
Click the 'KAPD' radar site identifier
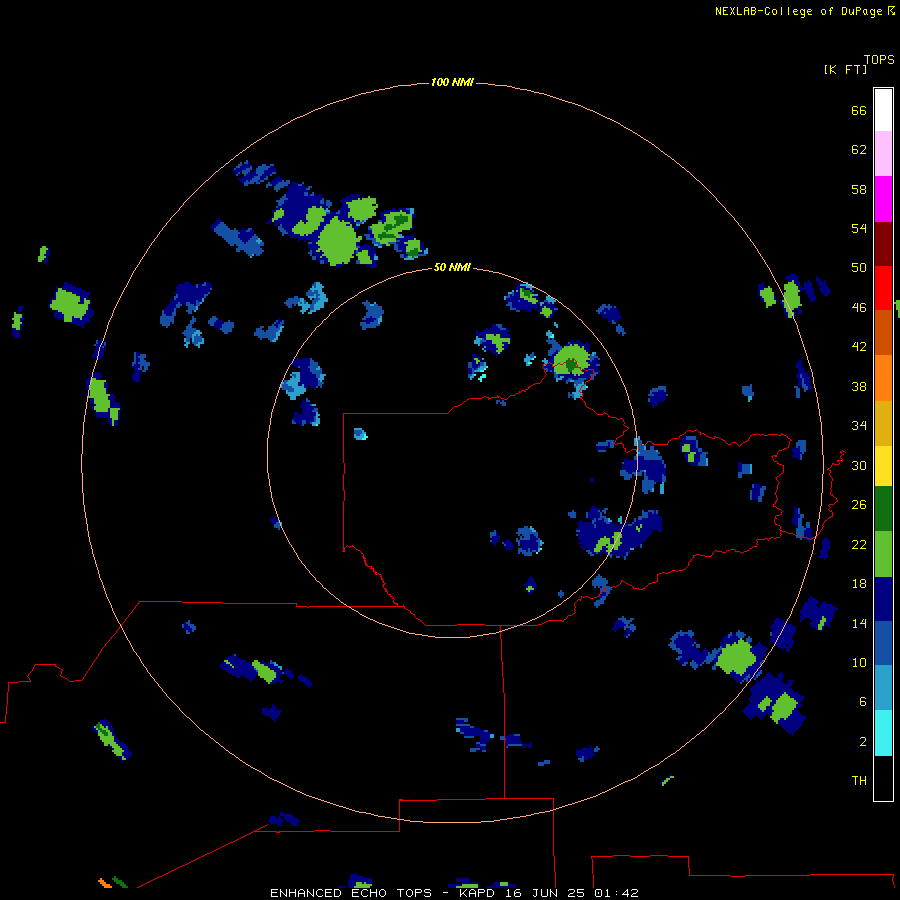pyautogui.click(x=478, y=893)
